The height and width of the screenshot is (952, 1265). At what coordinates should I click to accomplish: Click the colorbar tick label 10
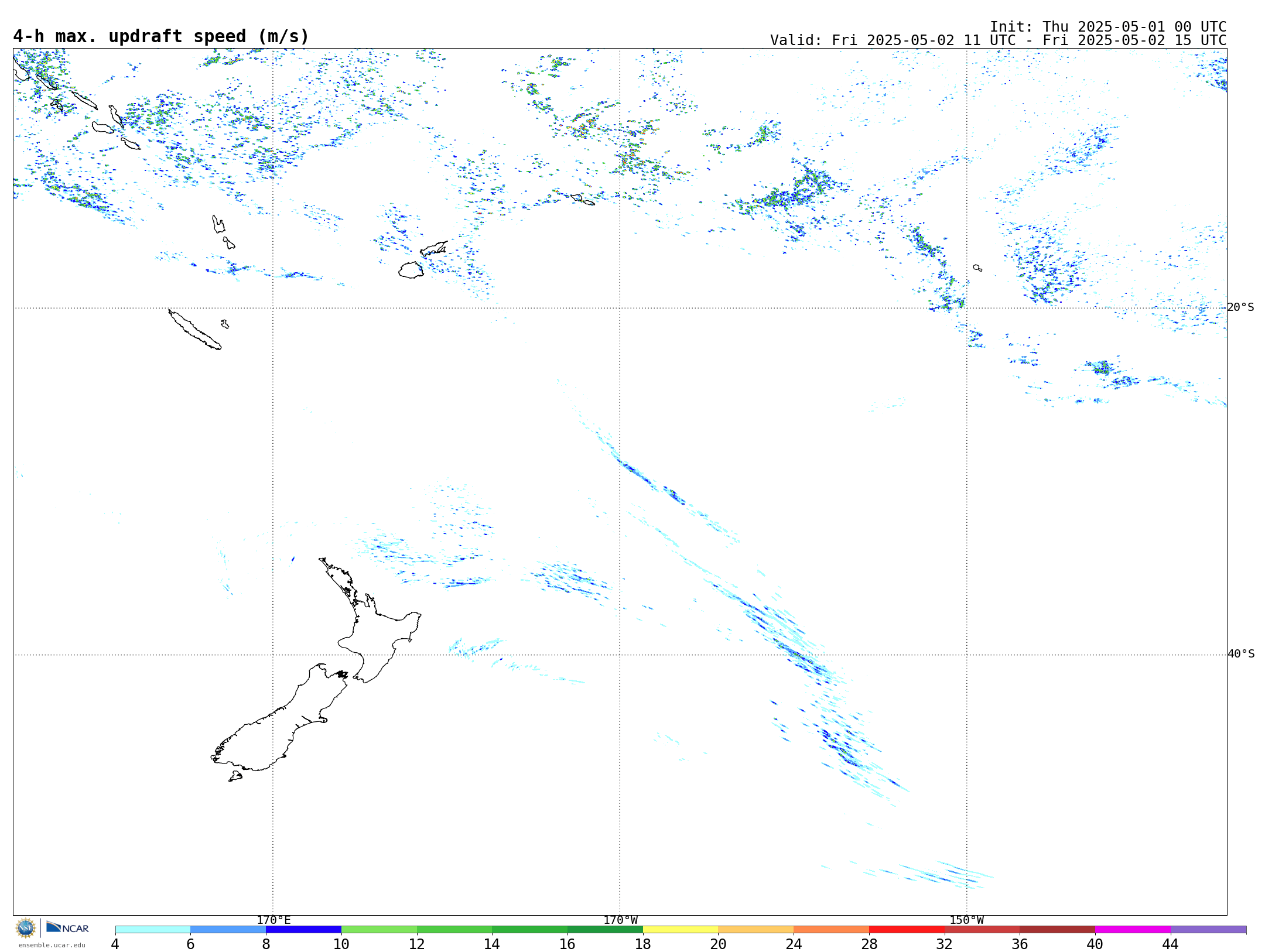[x=341, y=944]
